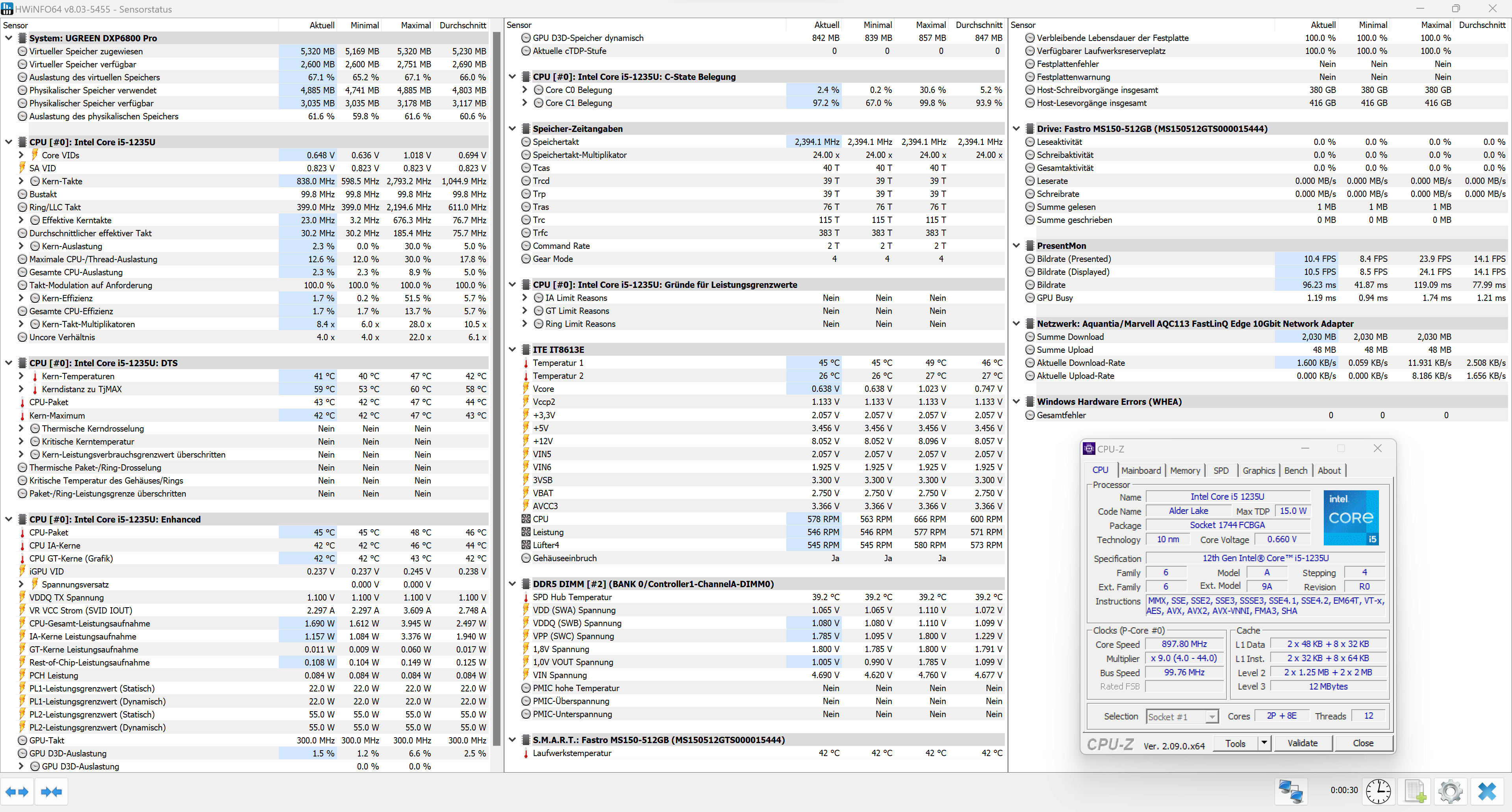Collapse the PresentMon sensor group
1512x812 pixels.
click(1016, 245)
